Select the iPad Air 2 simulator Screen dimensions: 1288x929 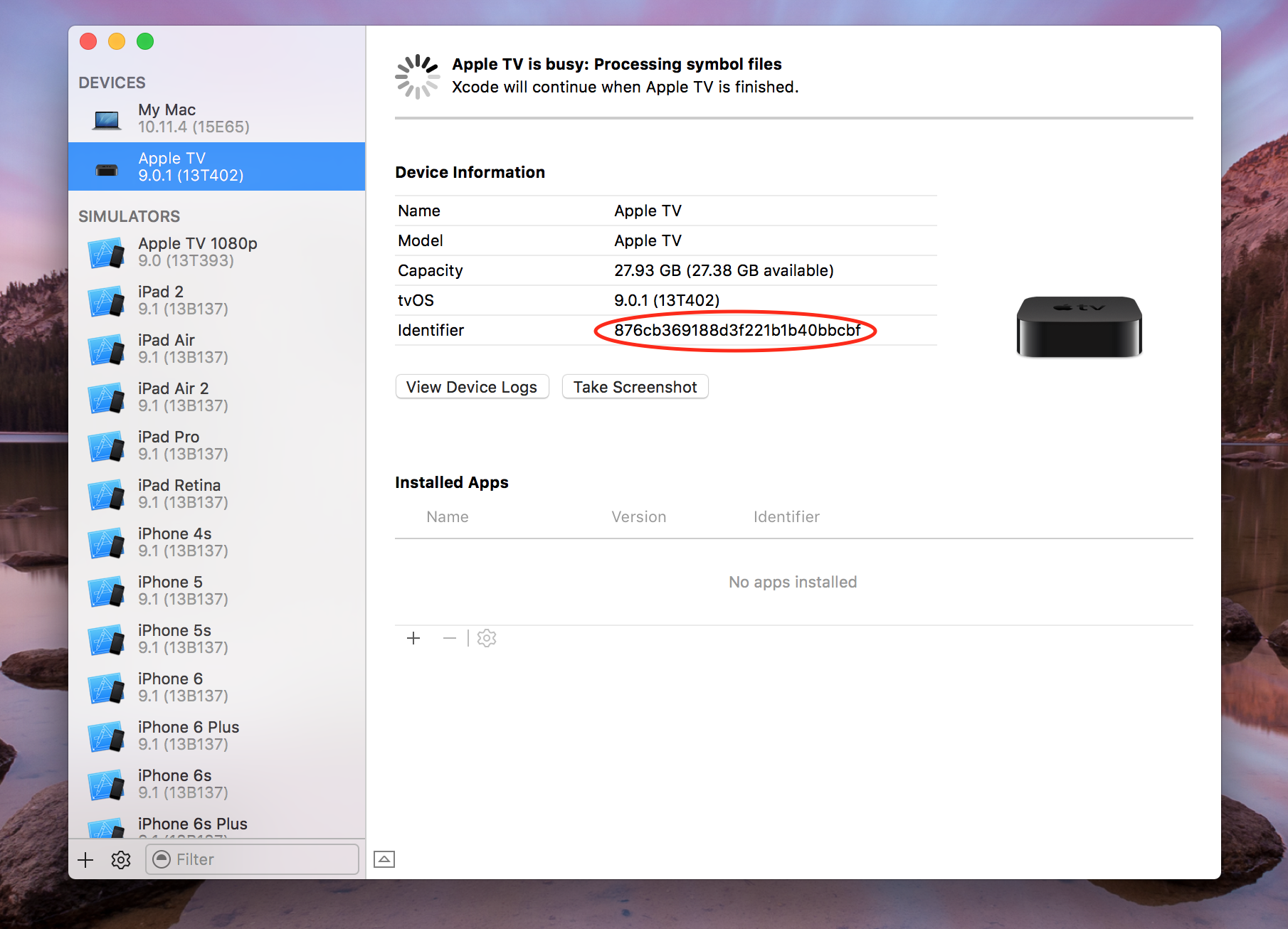(217, 398)
